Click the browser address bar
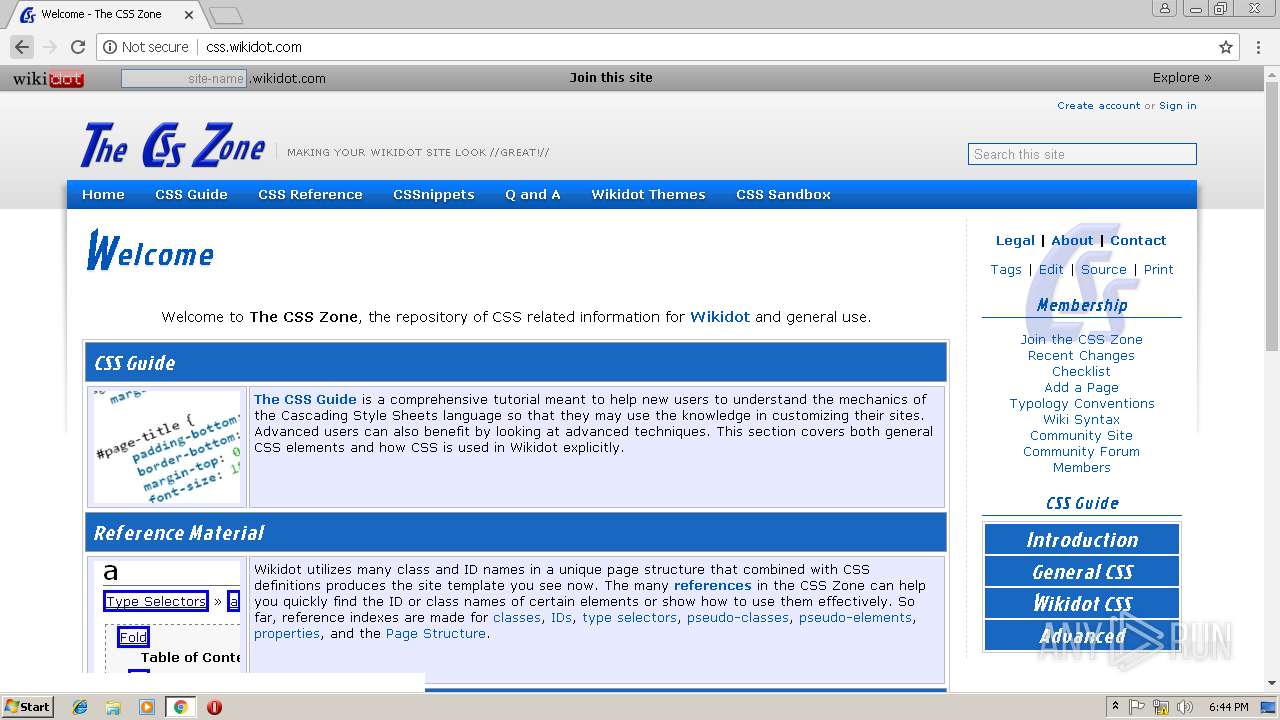The image size is (1280, 720). pos(666,47)
